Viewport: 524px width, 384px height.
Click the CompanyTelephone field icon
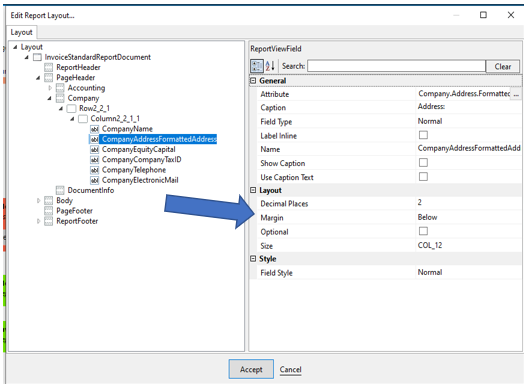(x=95, y=170)
